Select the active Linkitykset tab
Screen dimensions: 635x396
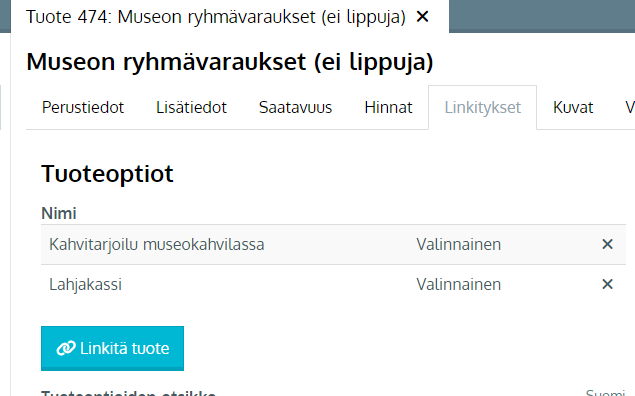coord(482,108)
